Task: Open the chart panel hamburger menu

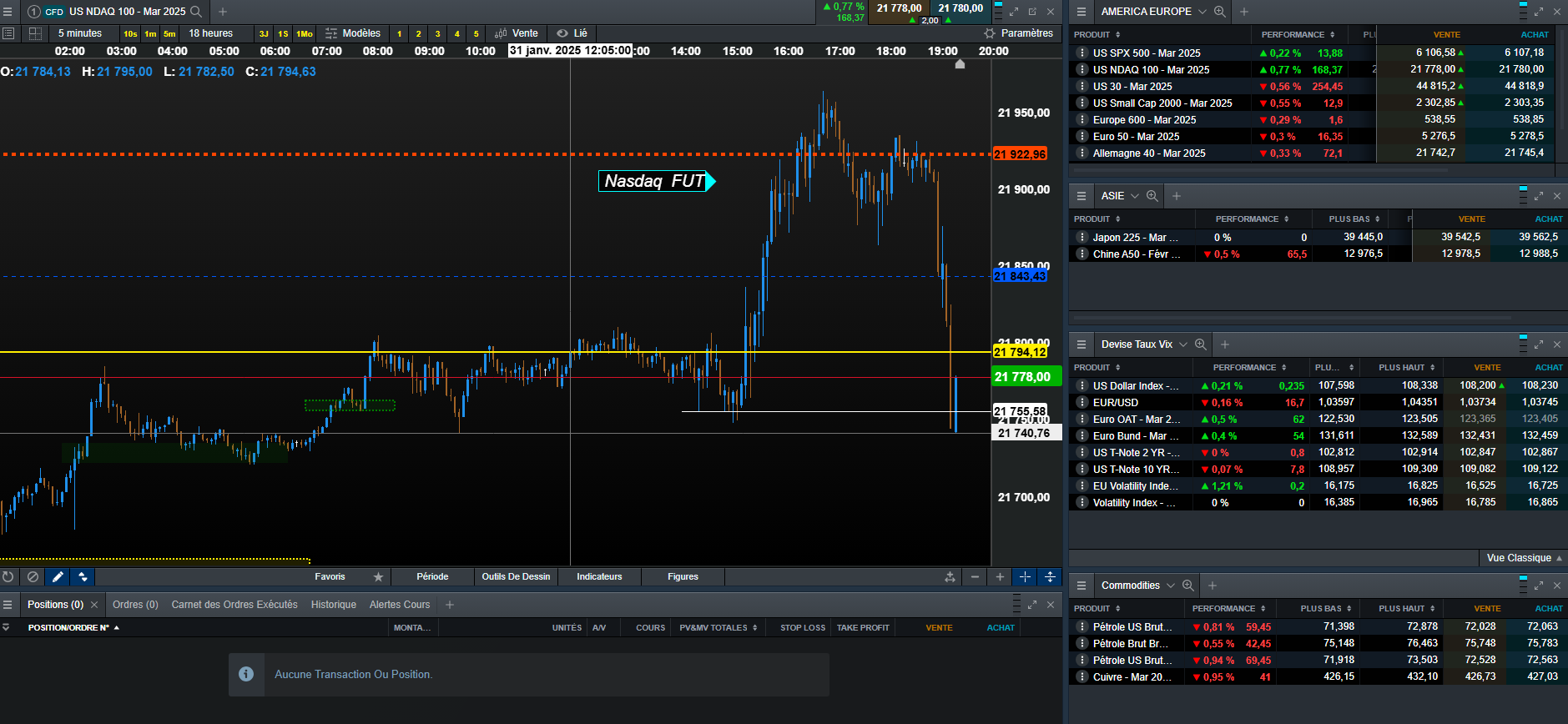Action: point(8,12)
